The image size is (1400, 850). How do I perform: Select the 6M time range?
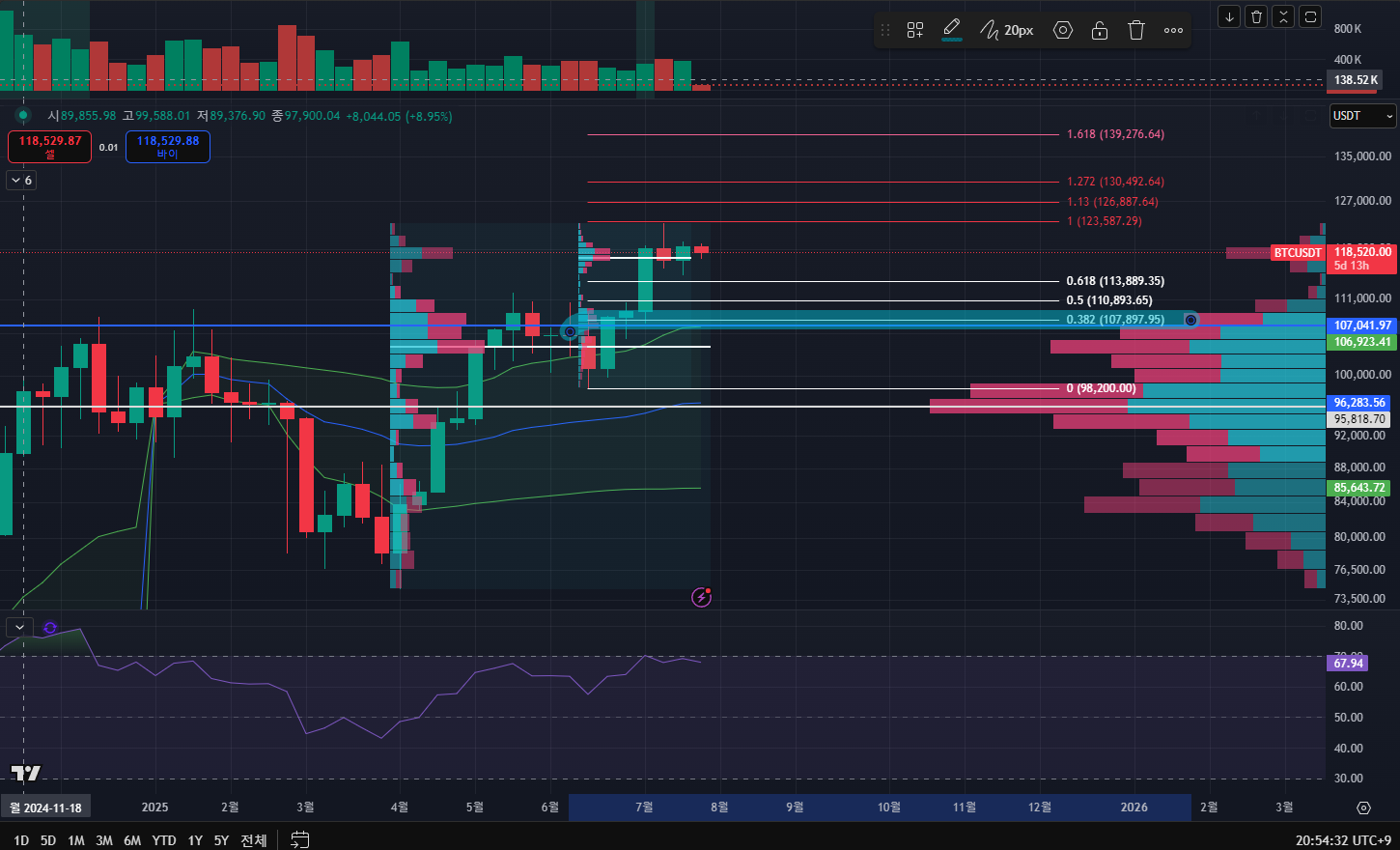tap(132, 840)
